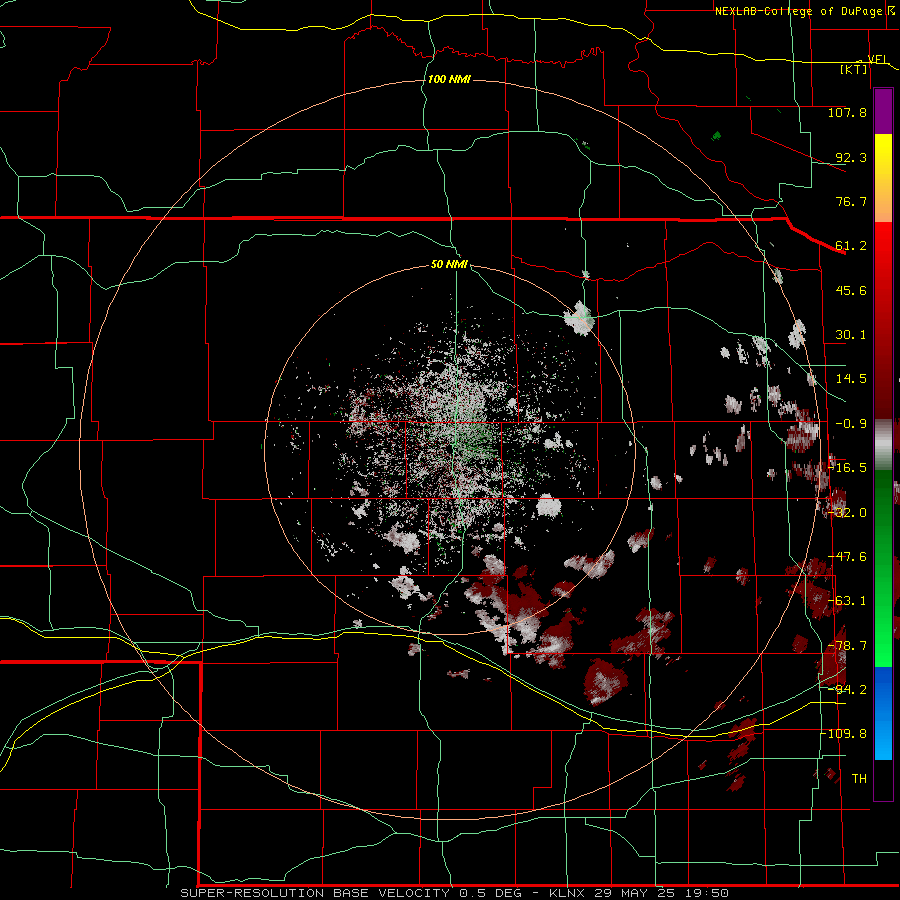Click the VEL product label

click(877, 59)
